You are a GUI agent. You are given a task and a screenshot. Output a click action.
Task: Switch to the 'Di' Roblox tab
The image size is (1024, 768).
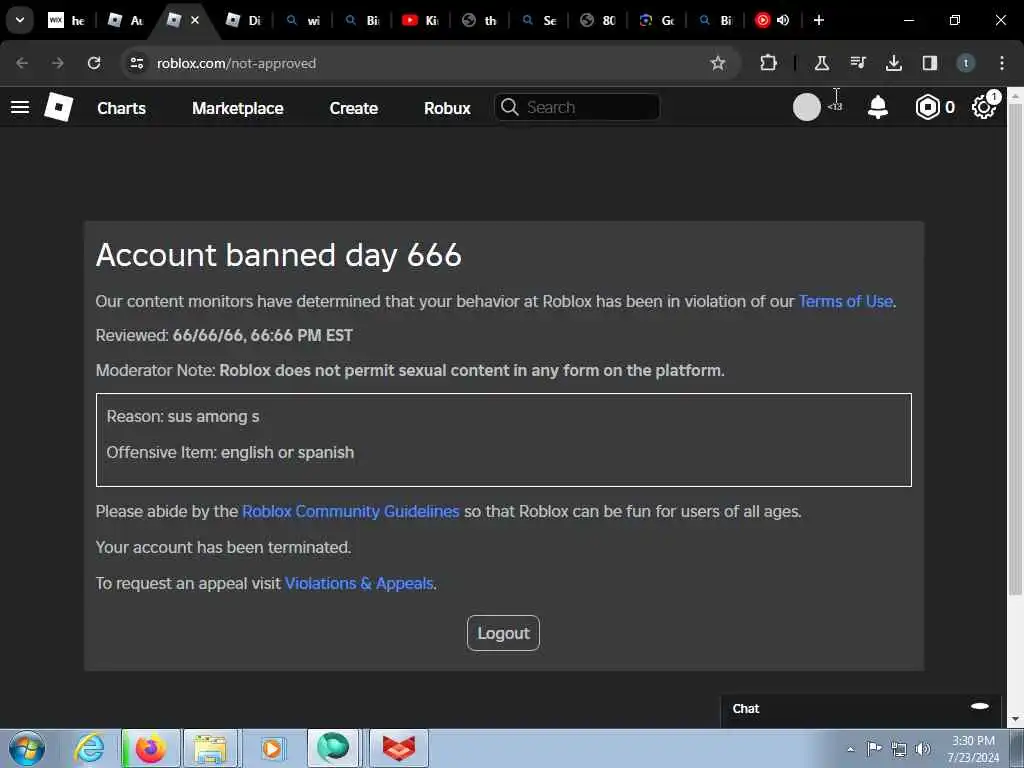coord(243,20)
